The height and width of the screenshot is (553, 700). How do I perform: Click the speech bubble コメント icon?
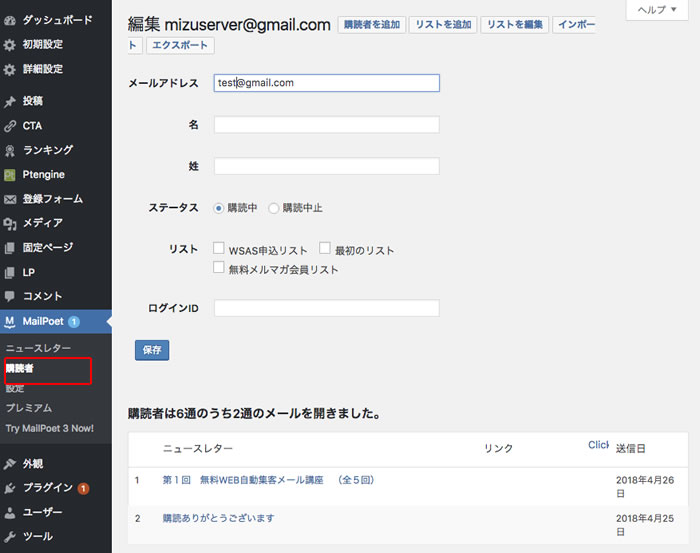coord(10,296)
